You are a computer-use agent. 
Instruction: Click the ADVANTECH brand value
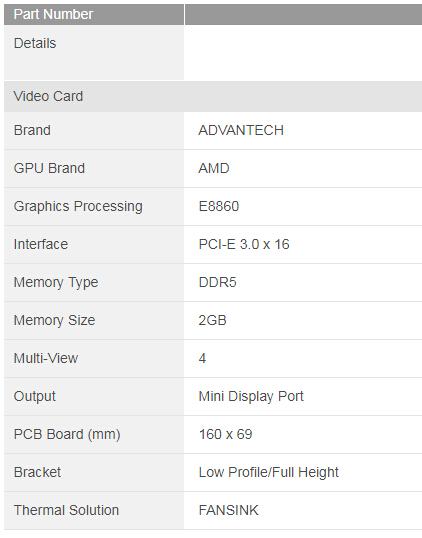241,131
